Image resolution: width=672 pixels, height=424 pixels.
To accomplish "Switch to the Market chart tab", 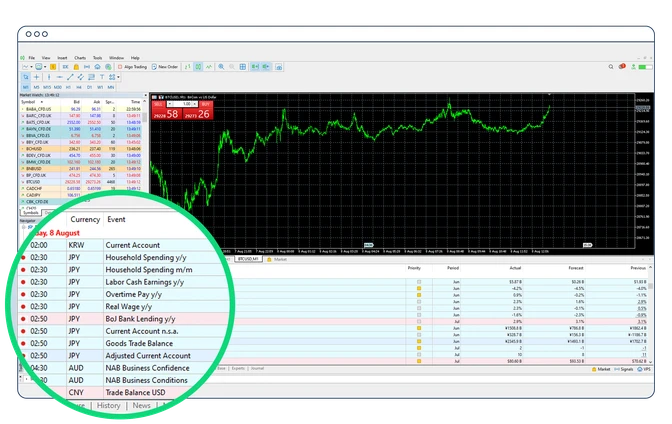I will point(277,259).
